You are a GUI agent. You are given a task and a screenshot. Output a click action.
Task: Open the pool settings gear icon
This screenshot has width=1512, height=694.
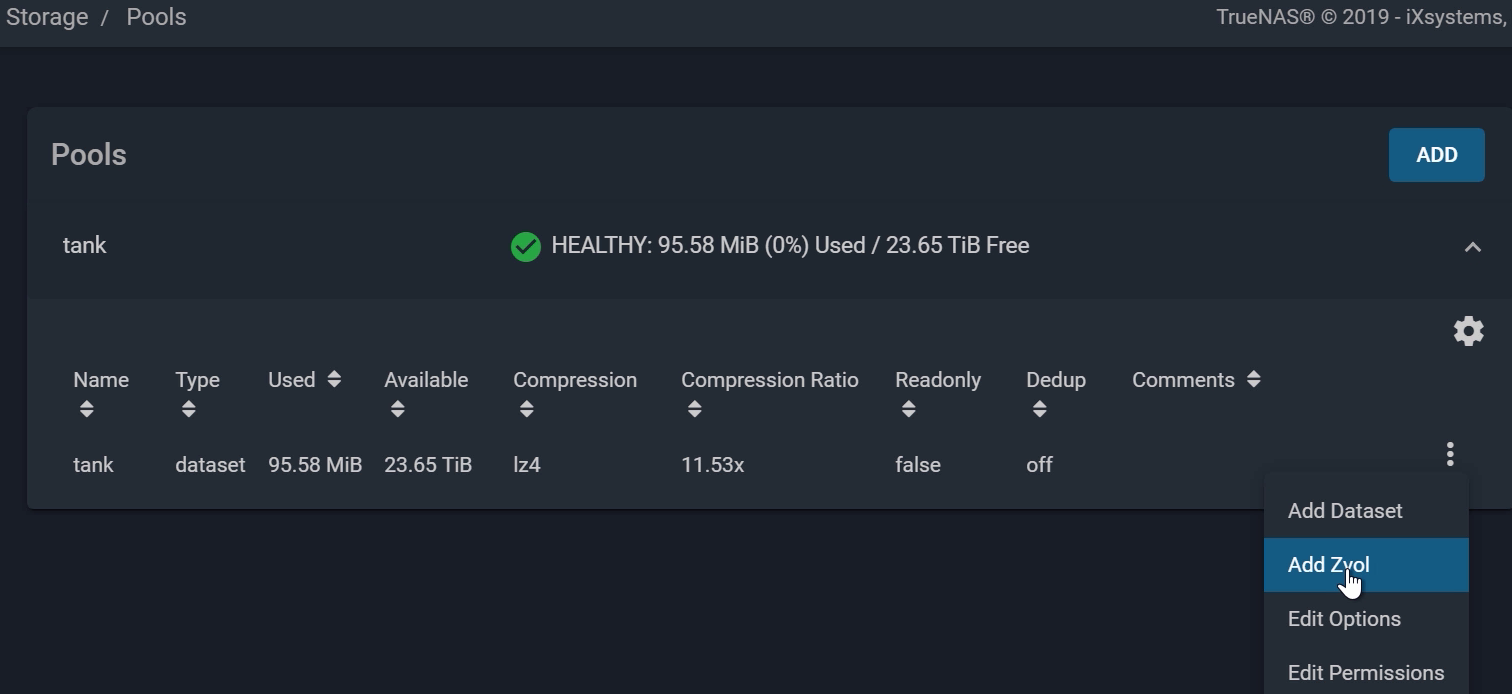(1468, 331)
